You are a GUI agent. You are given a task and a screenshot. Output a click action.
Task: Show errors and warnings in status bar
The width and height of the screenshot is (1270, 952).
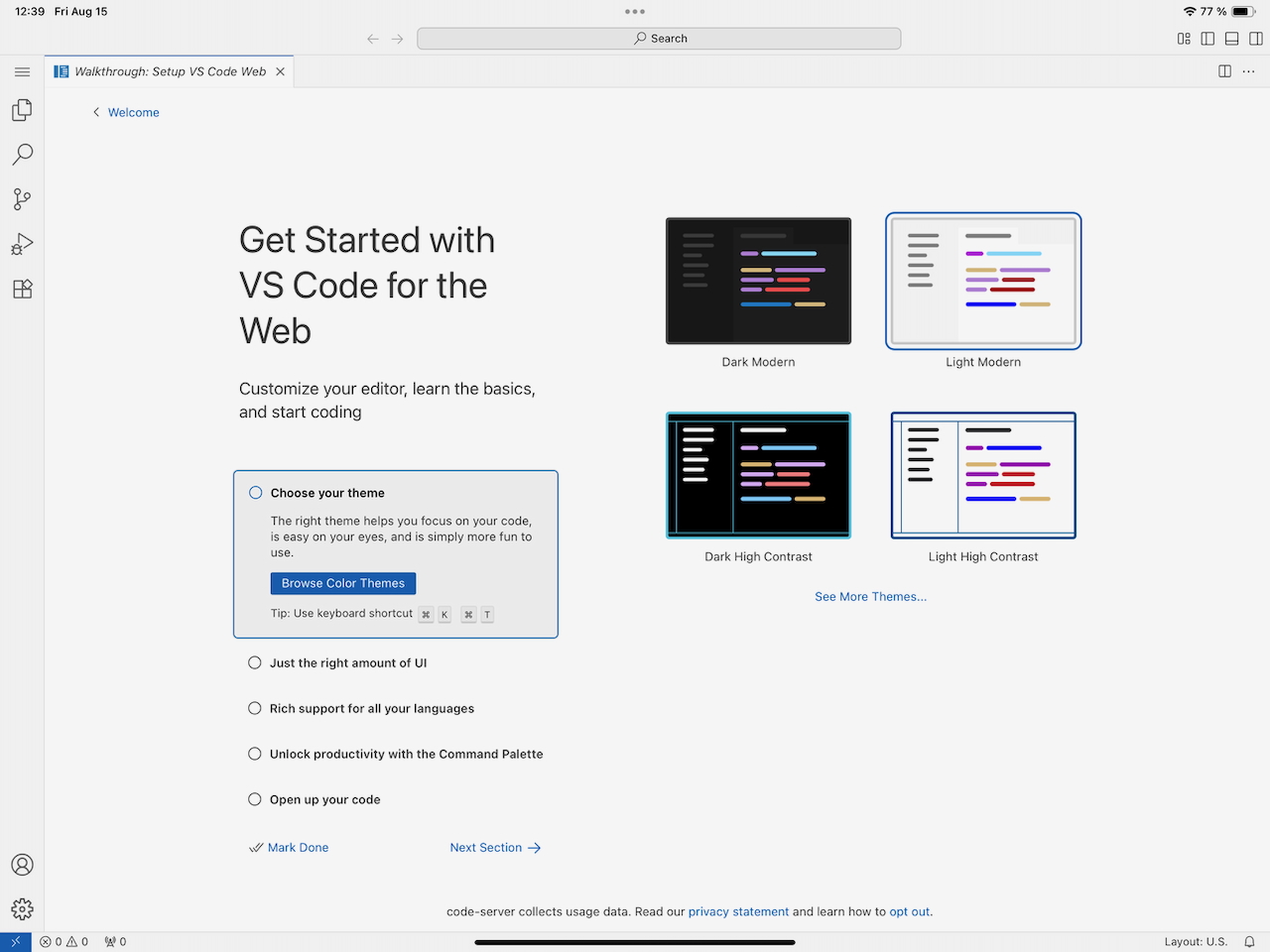point(64,941)
